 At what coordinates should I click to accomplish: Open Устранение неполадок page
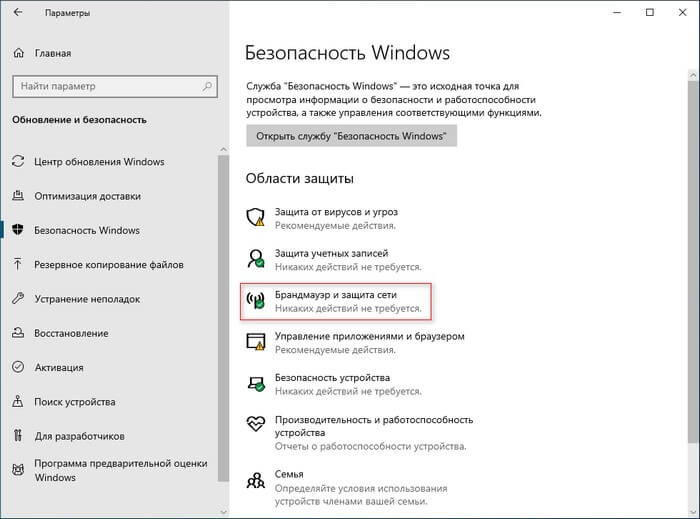[x=87, y=299]
